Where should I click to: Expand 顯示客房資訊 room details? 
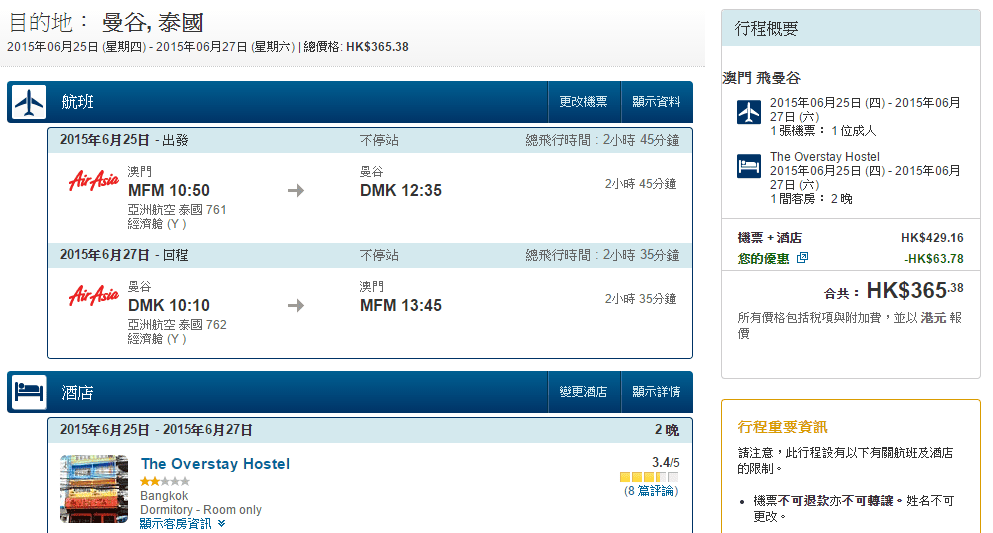coord(182,523)
